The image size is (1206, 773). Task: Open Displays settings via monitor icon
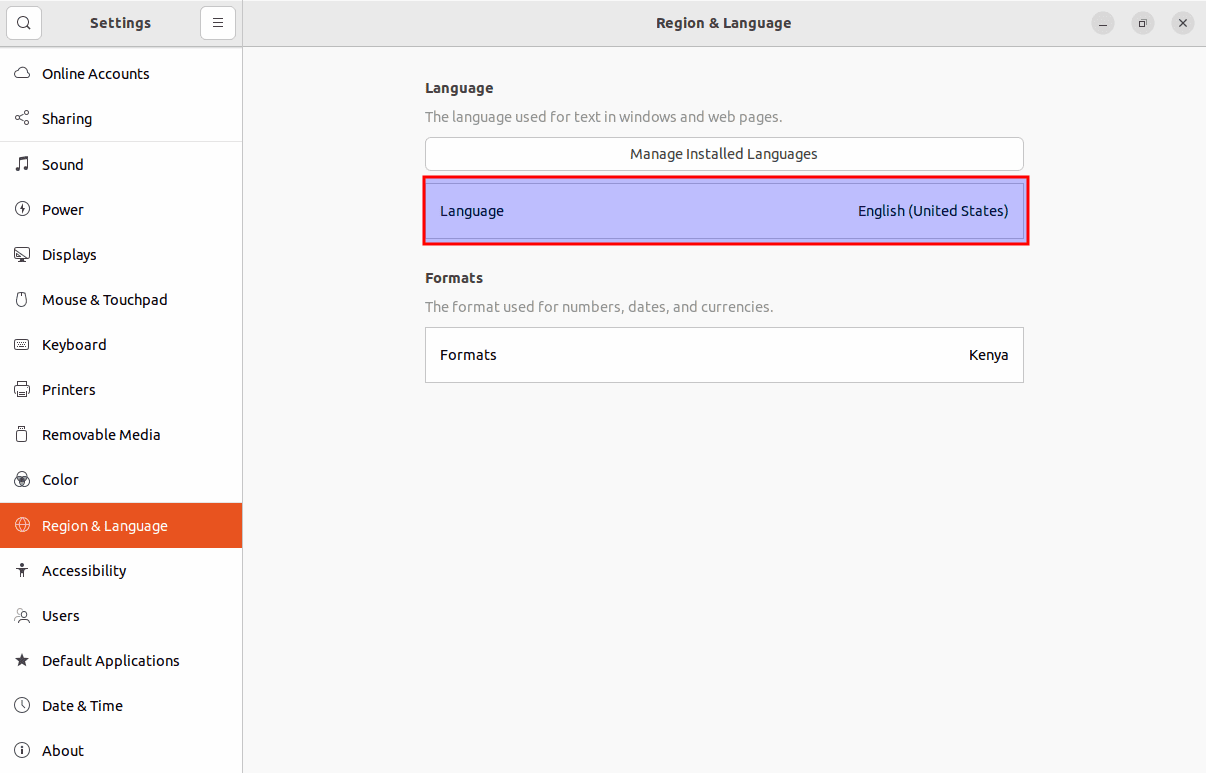[21, 254]
